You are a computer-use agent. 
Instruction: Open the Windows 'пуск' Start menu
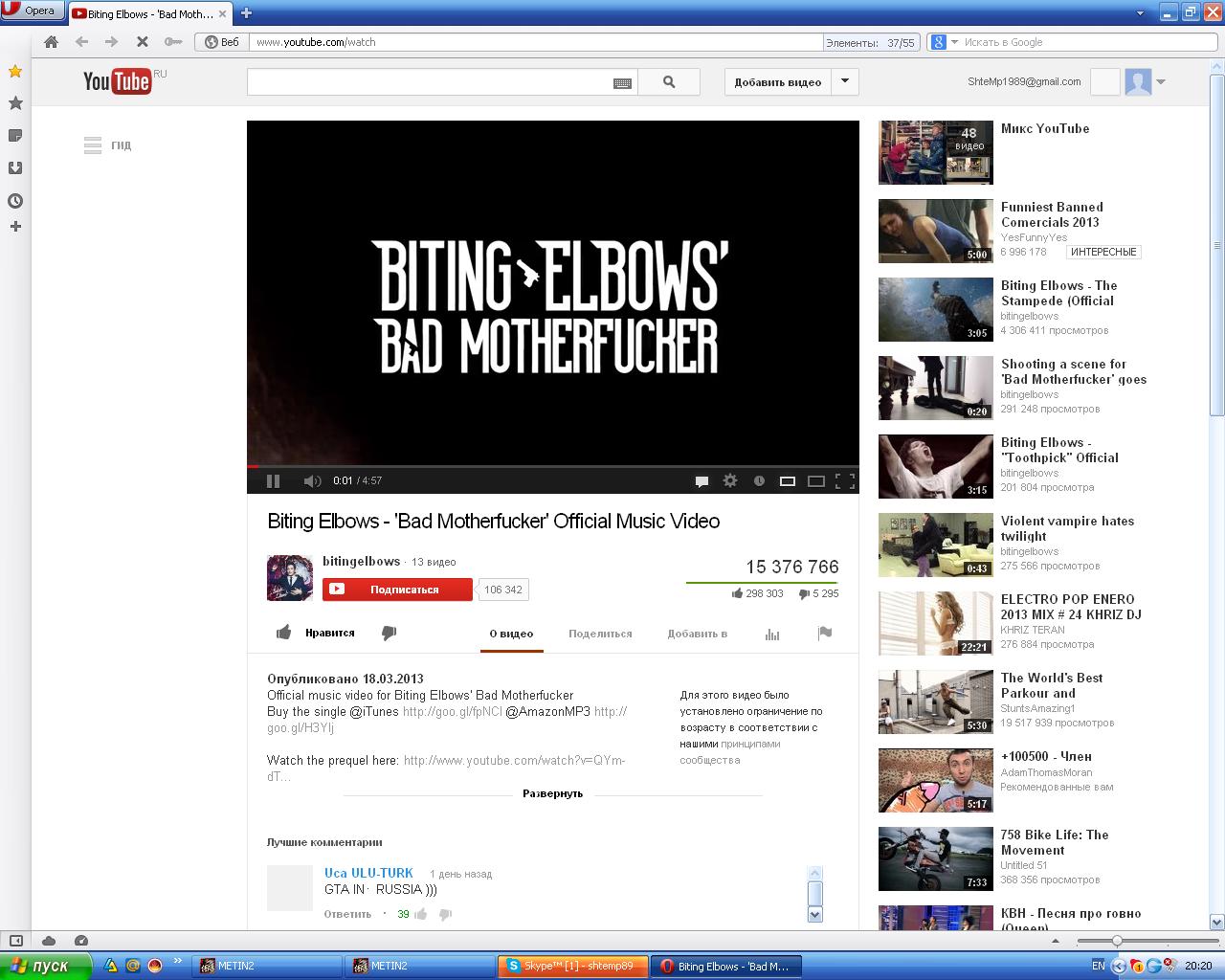45,966
